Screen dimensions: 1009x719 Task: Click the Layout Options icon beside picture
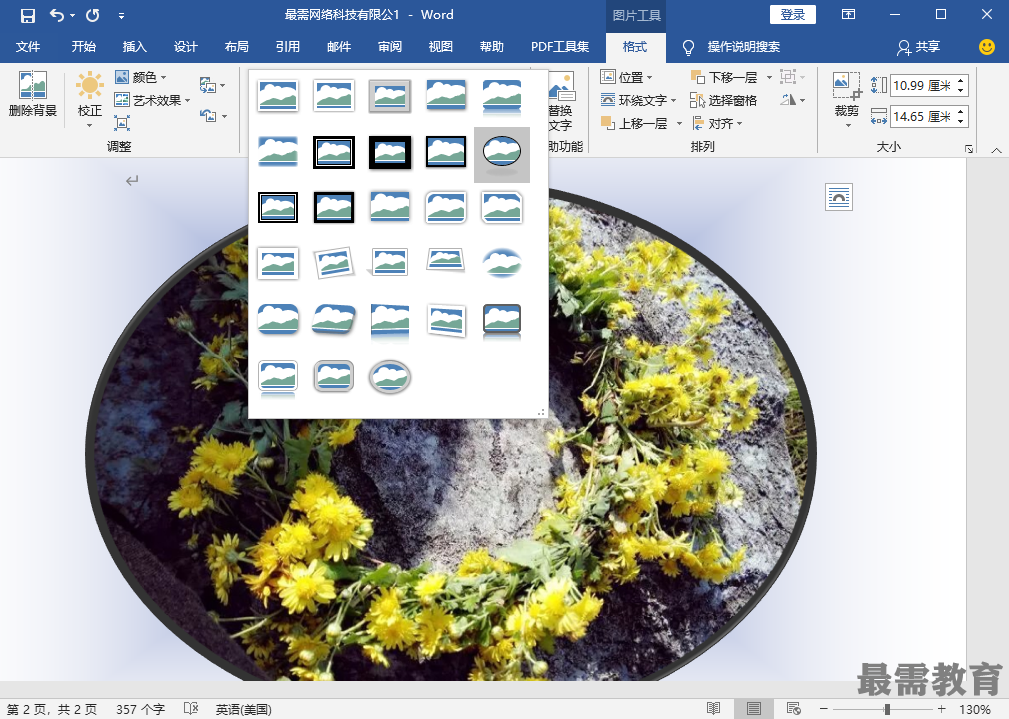point(838,197)
